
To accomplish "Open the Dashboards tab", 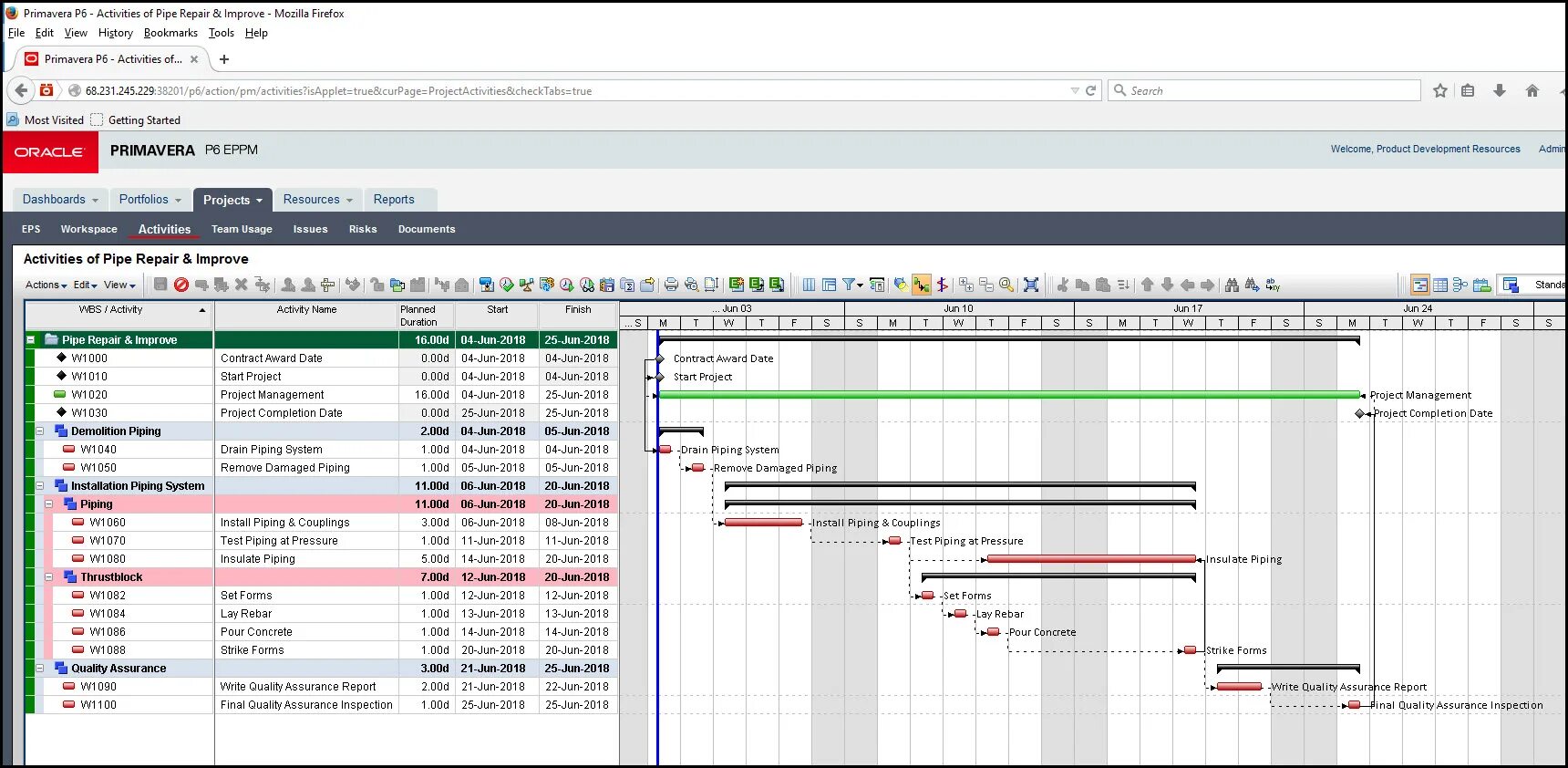I will 60,199.
